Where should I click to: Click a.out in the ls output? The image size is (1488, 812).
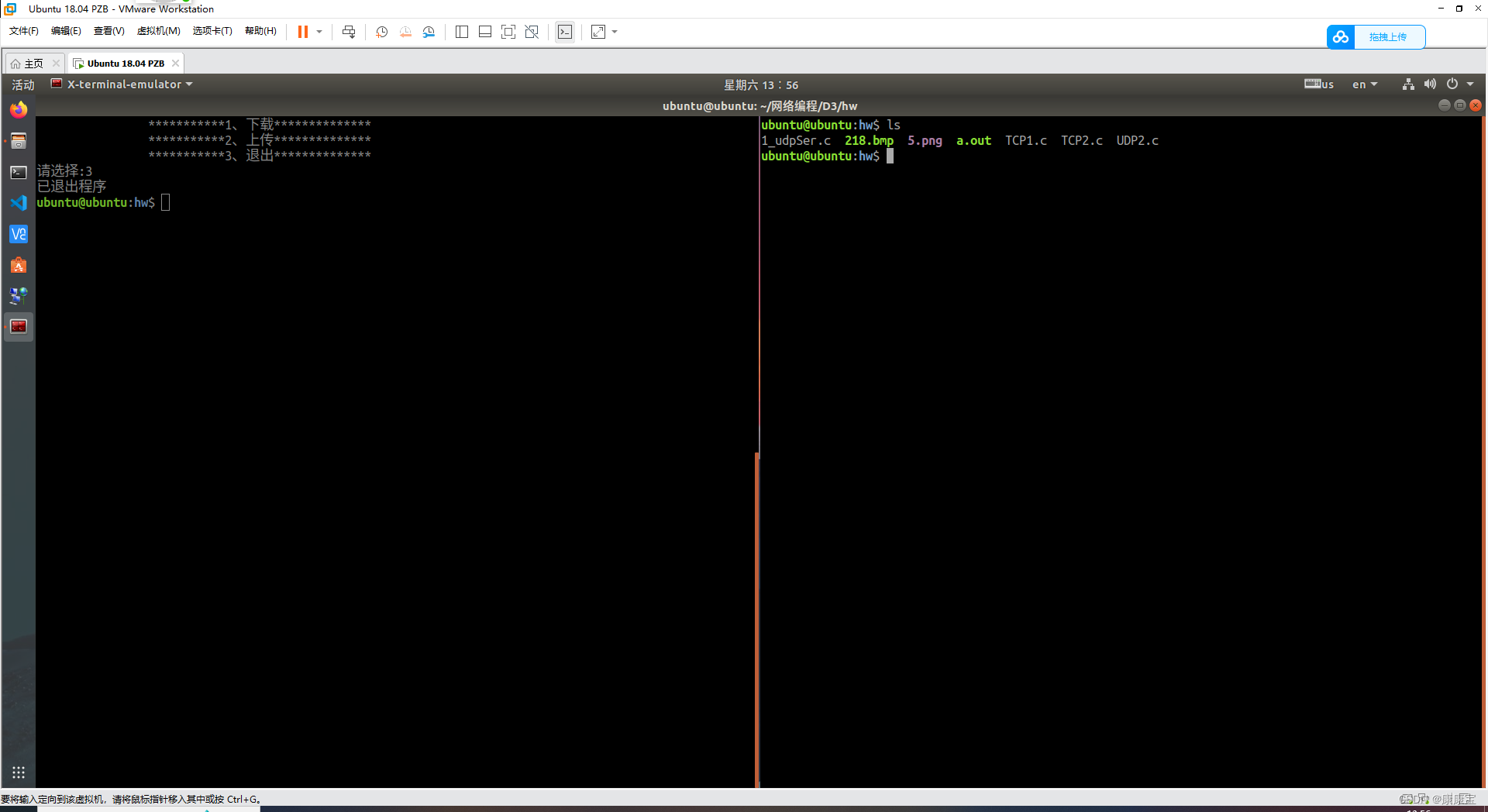click(x=973, y=141)
